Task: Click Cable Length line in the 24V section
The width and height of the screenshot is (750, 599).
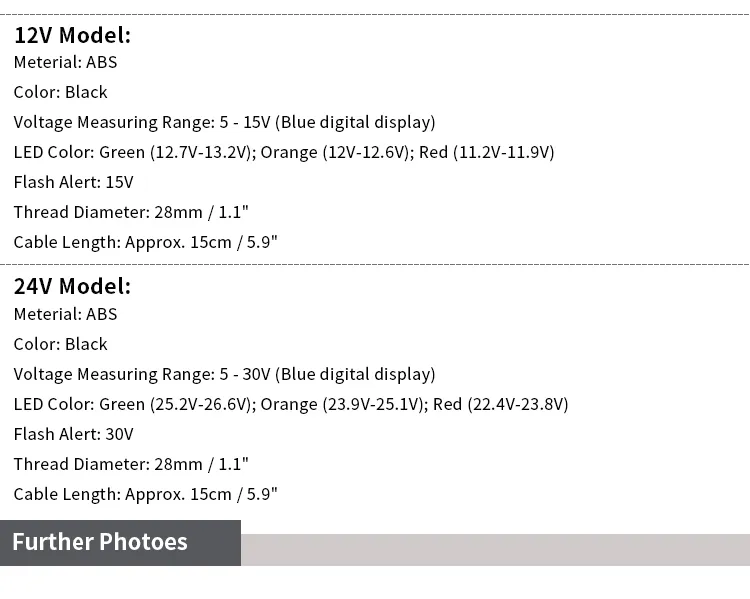Action: 145,494
